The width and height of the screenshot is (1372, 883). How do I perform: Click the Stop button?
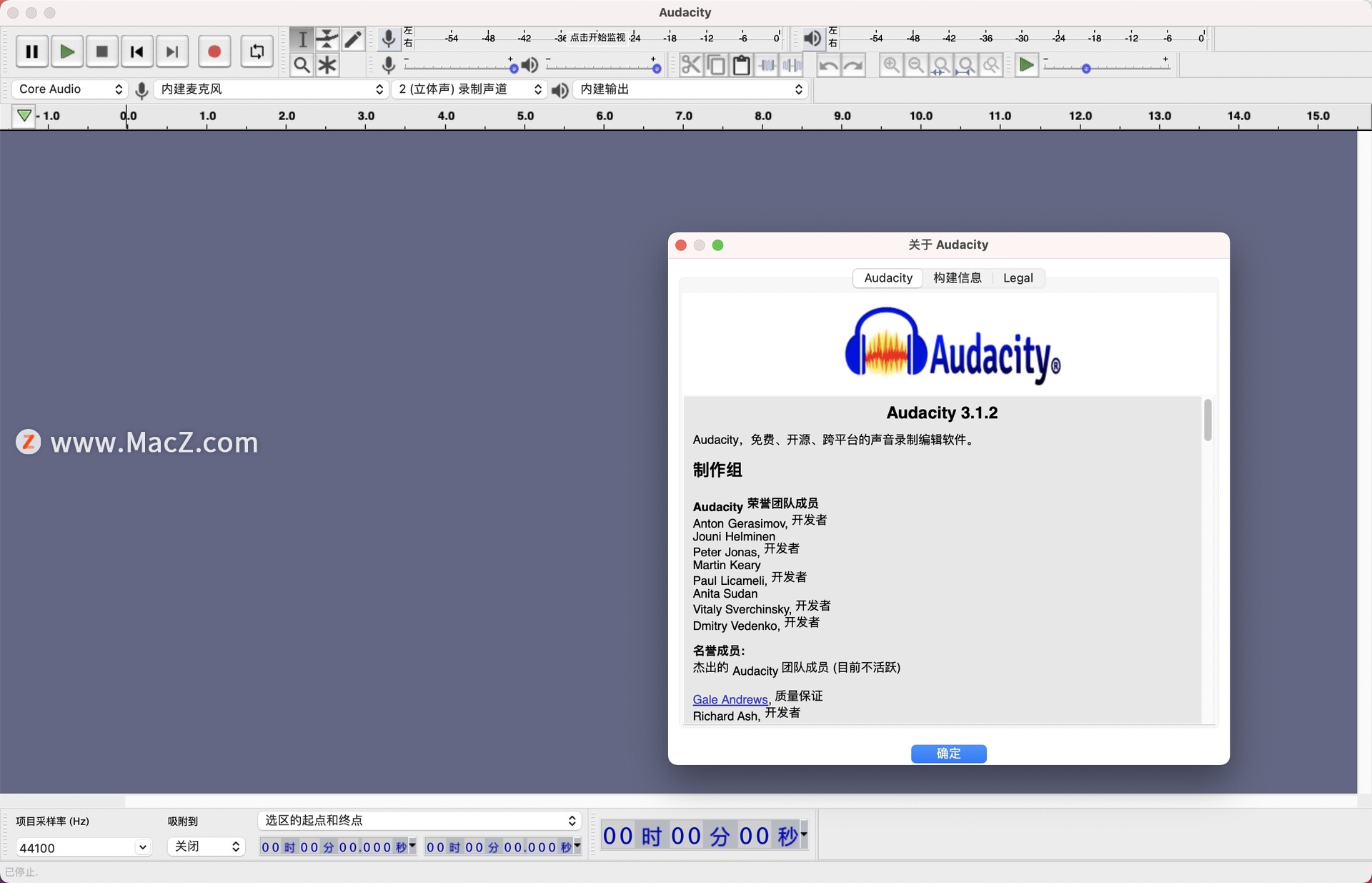click(100, 51)
